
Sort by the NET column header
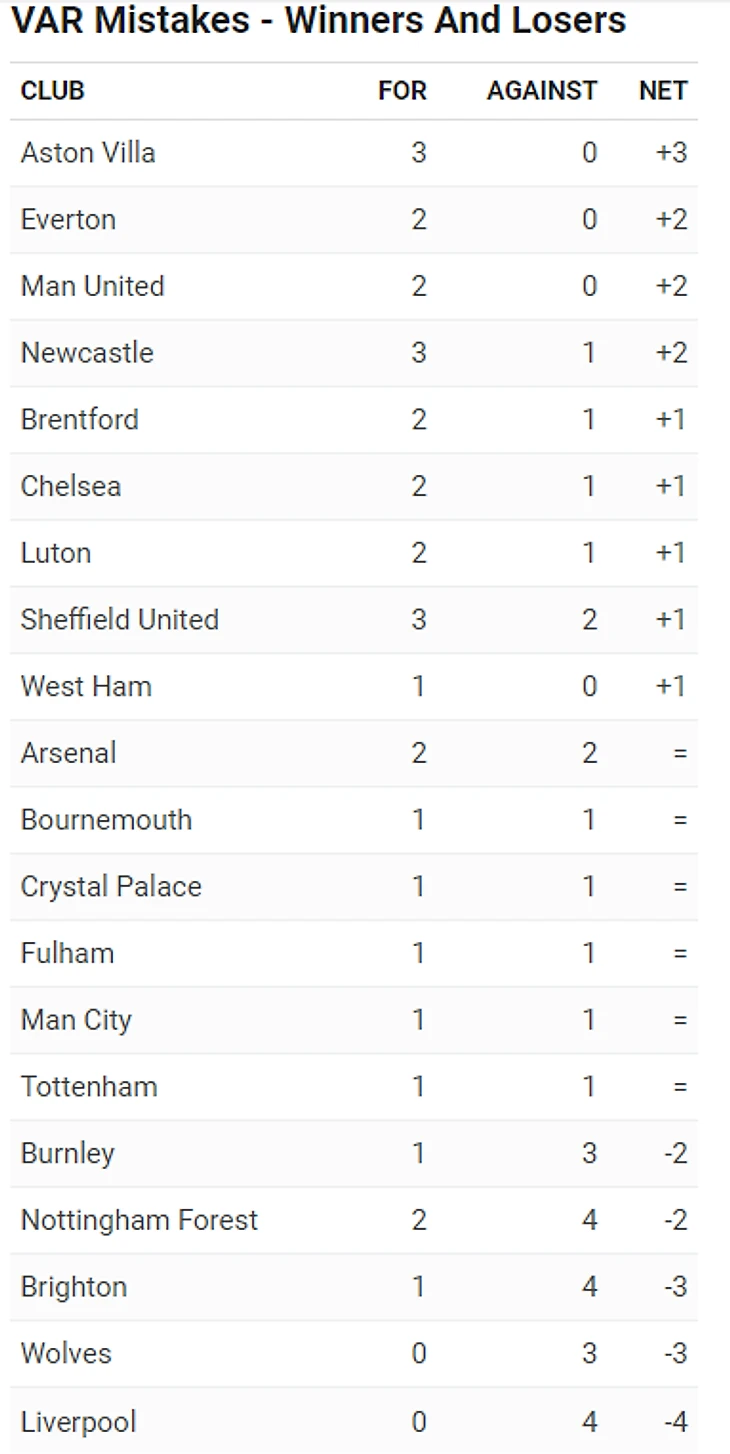pyautogui.click(x=663, y=91)
